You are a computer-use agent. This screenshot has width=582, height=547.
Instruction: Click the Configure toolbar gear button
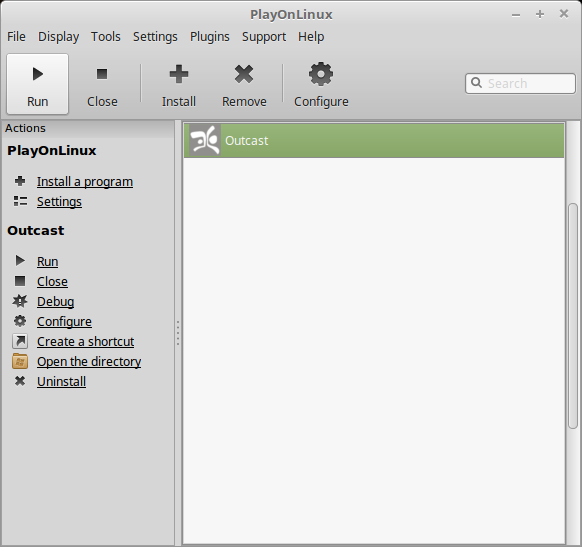(321, 84)
